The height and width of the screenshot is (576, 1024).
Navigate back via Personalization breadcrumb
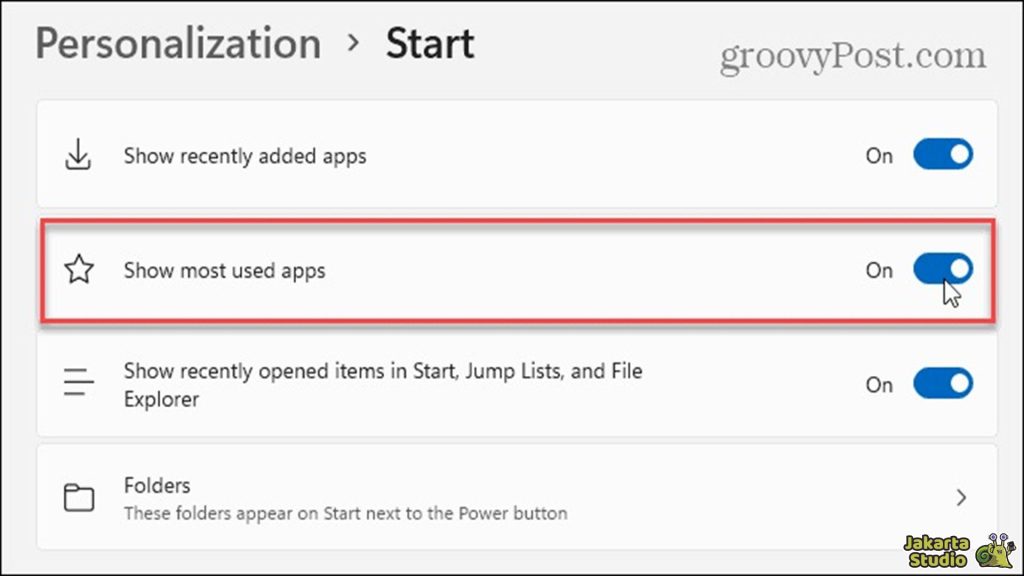click(178, 44)
